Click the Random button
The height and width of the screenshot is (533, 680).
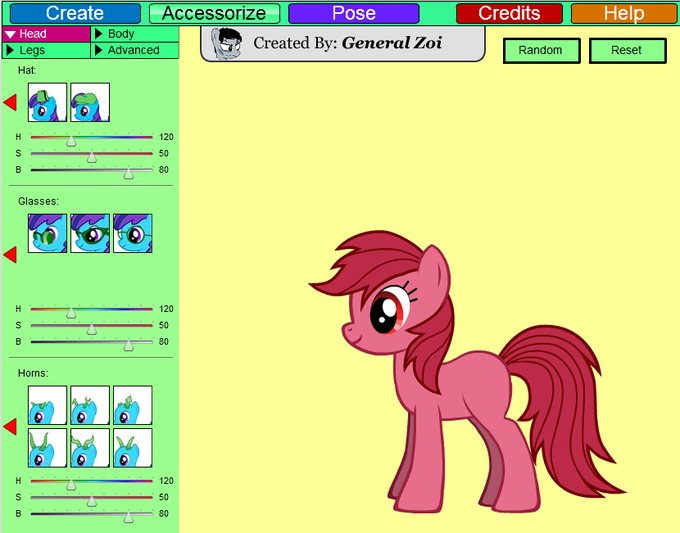pyautogui.click(x=541, y=50)
